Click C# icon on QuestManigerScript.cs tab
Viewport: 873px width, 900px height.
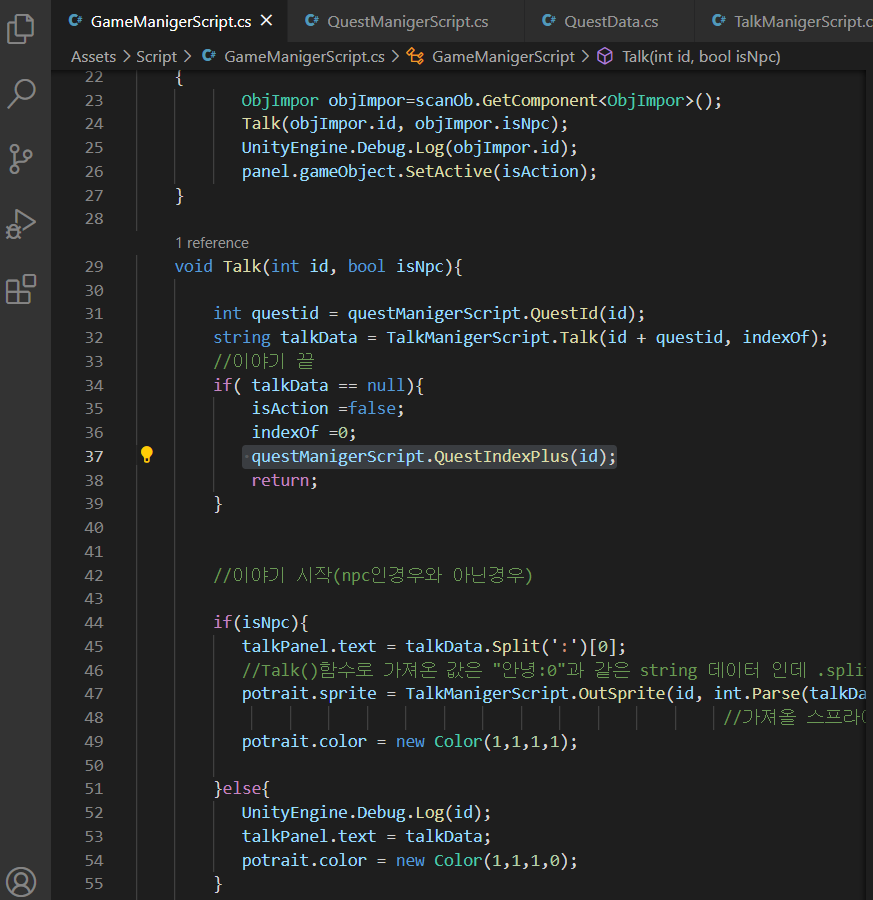(x=312, y=21)
